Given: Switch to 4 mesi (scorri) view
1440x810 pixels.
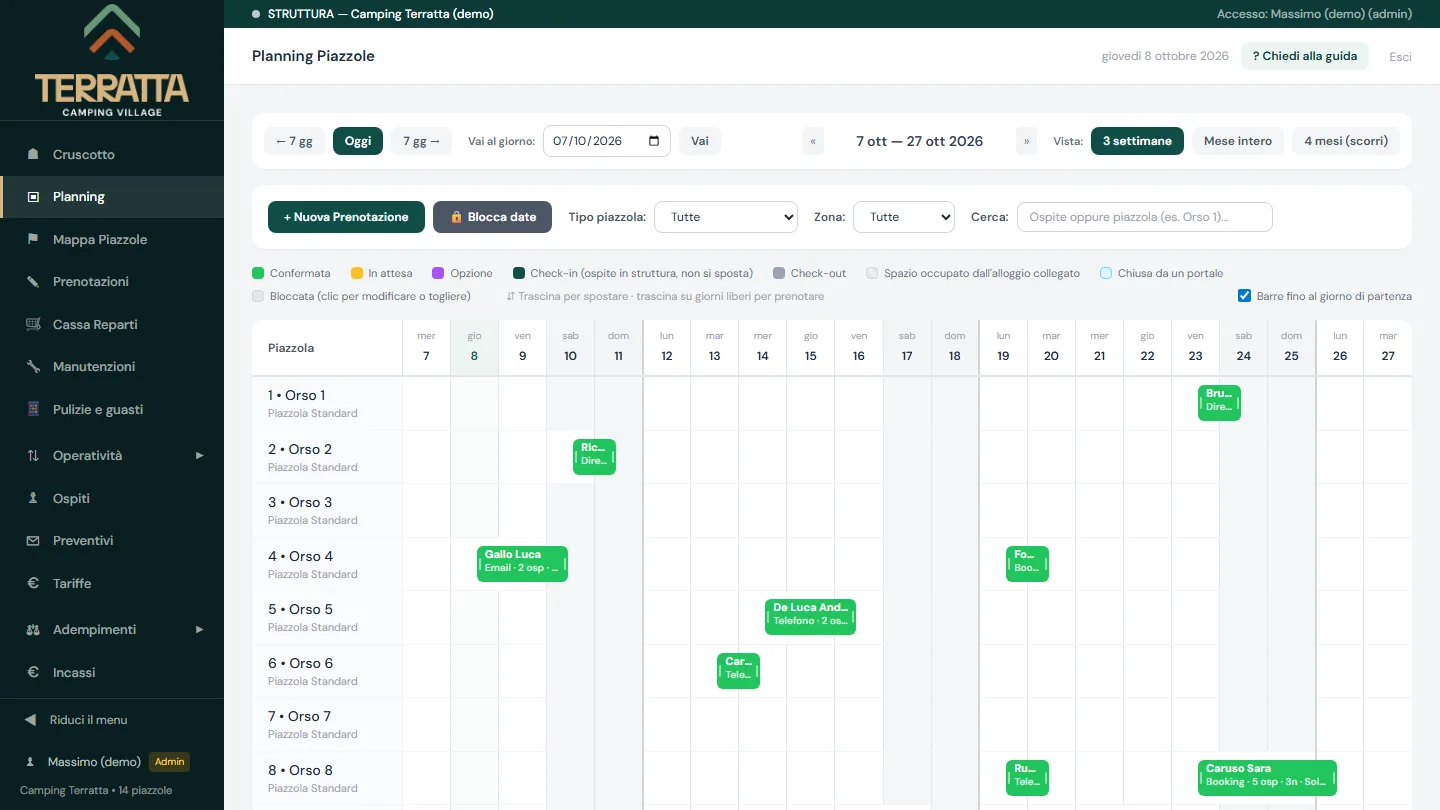Looking at the screenshot, I should coord(1346,141).
